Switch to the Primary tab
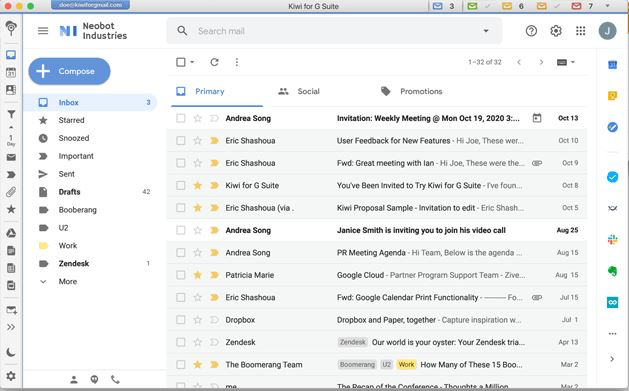Viewport: 629px width, 391px height. [x=217, y=91]
